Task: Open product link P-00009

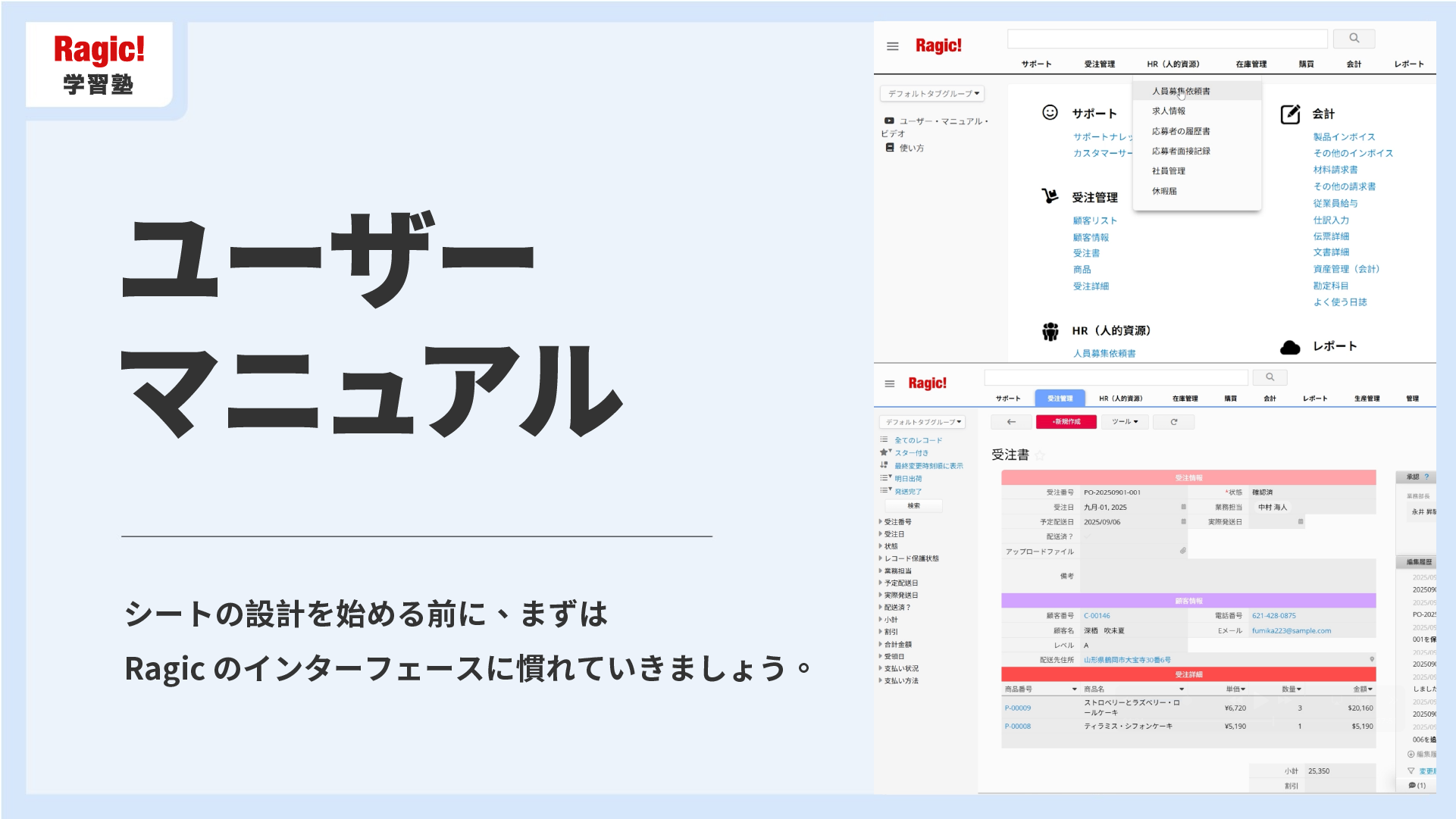Action: 1017,708
